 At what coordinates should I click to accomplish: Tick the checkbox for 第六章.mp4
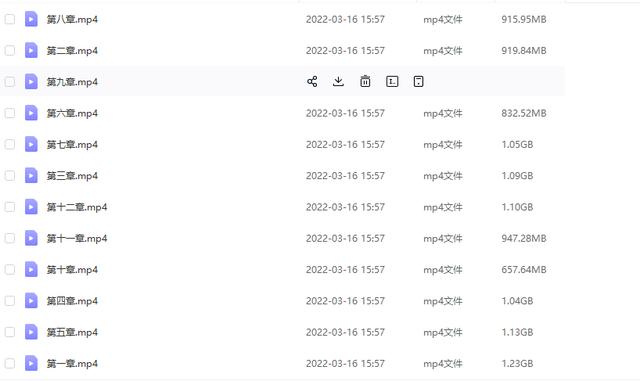[10, 113]
